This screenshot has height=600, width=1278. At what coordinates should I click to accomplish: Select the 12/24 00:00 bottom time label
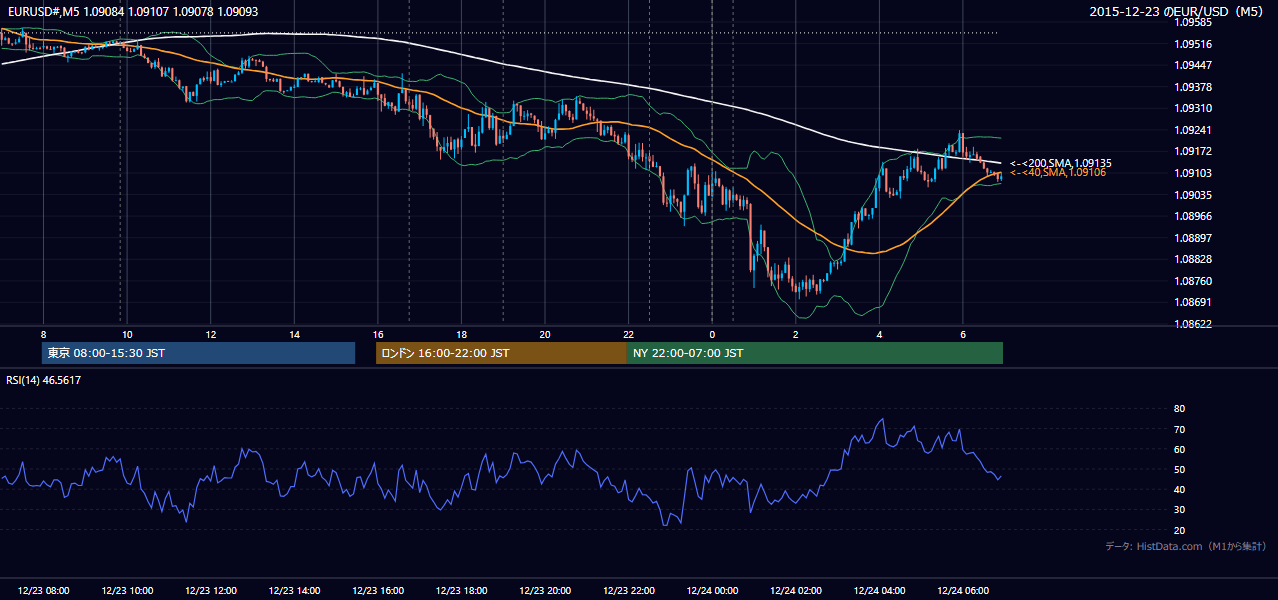pyautogui.click(x=712, y=591)
